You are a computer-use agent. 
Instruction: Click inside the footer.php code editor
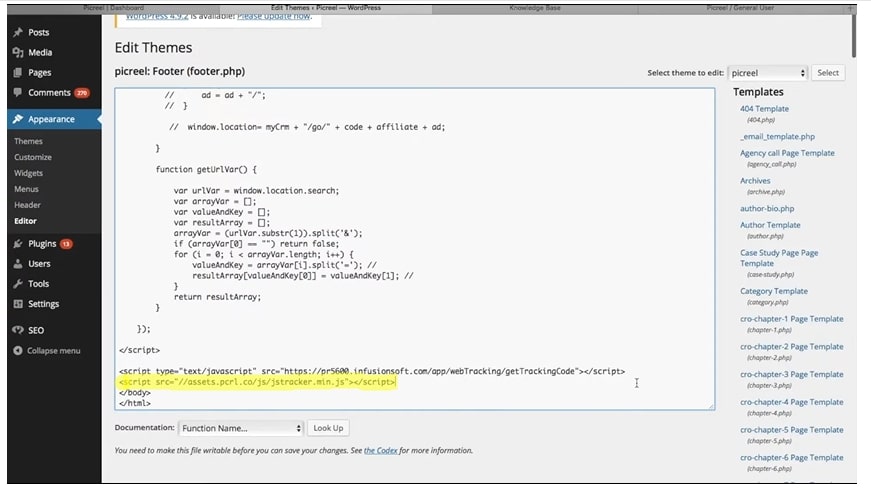tap(415, 249)
